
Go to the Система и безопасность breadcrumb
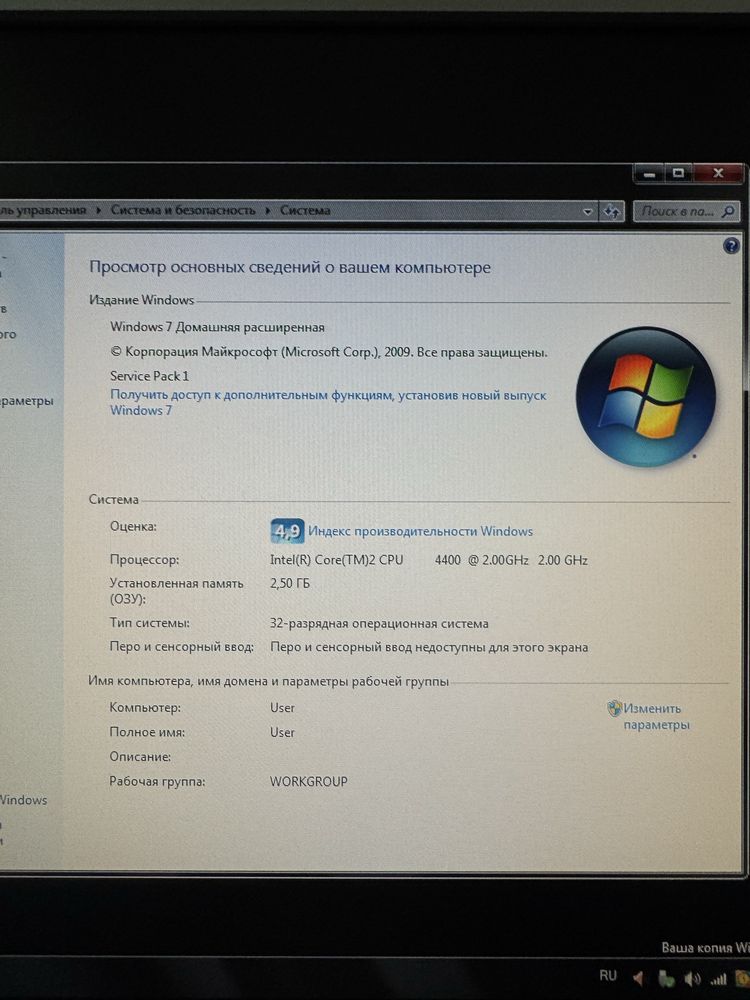tap(183, 210)
